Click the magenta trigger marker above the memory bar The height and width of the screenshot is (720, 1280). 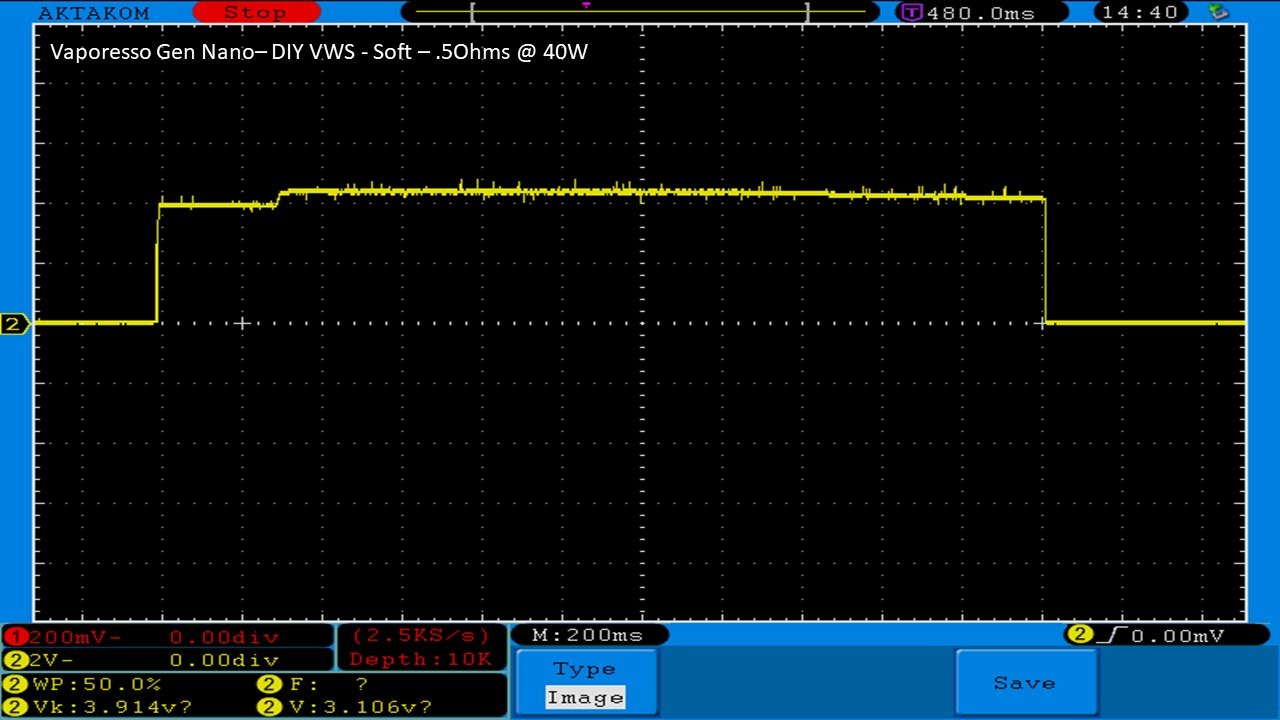pos(586,5)
